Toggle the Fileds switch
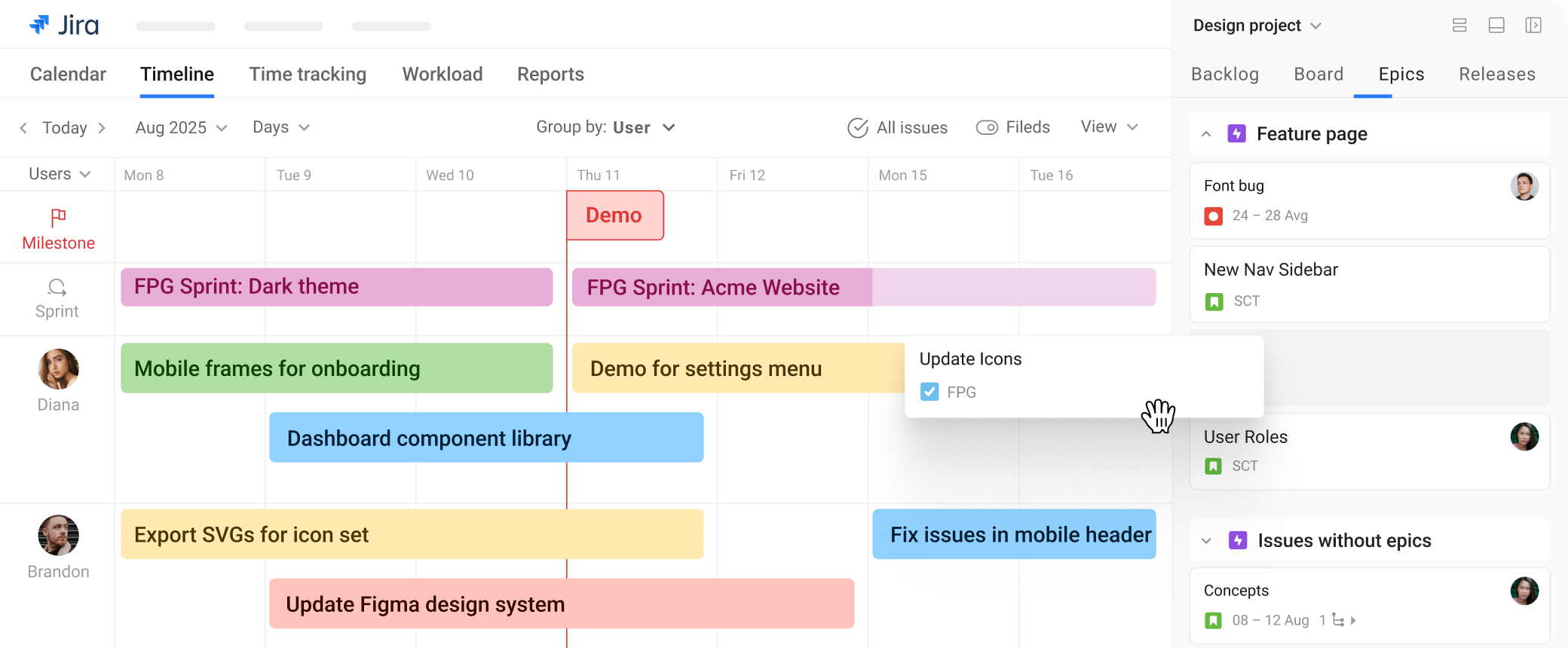Screen dimensions: 1568x648 [x=987, y=128]
